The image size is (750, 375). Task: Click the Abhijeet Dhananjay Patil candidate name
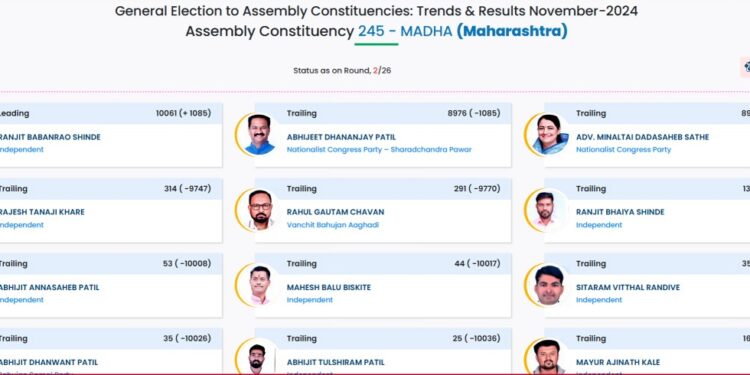point(341,137)
